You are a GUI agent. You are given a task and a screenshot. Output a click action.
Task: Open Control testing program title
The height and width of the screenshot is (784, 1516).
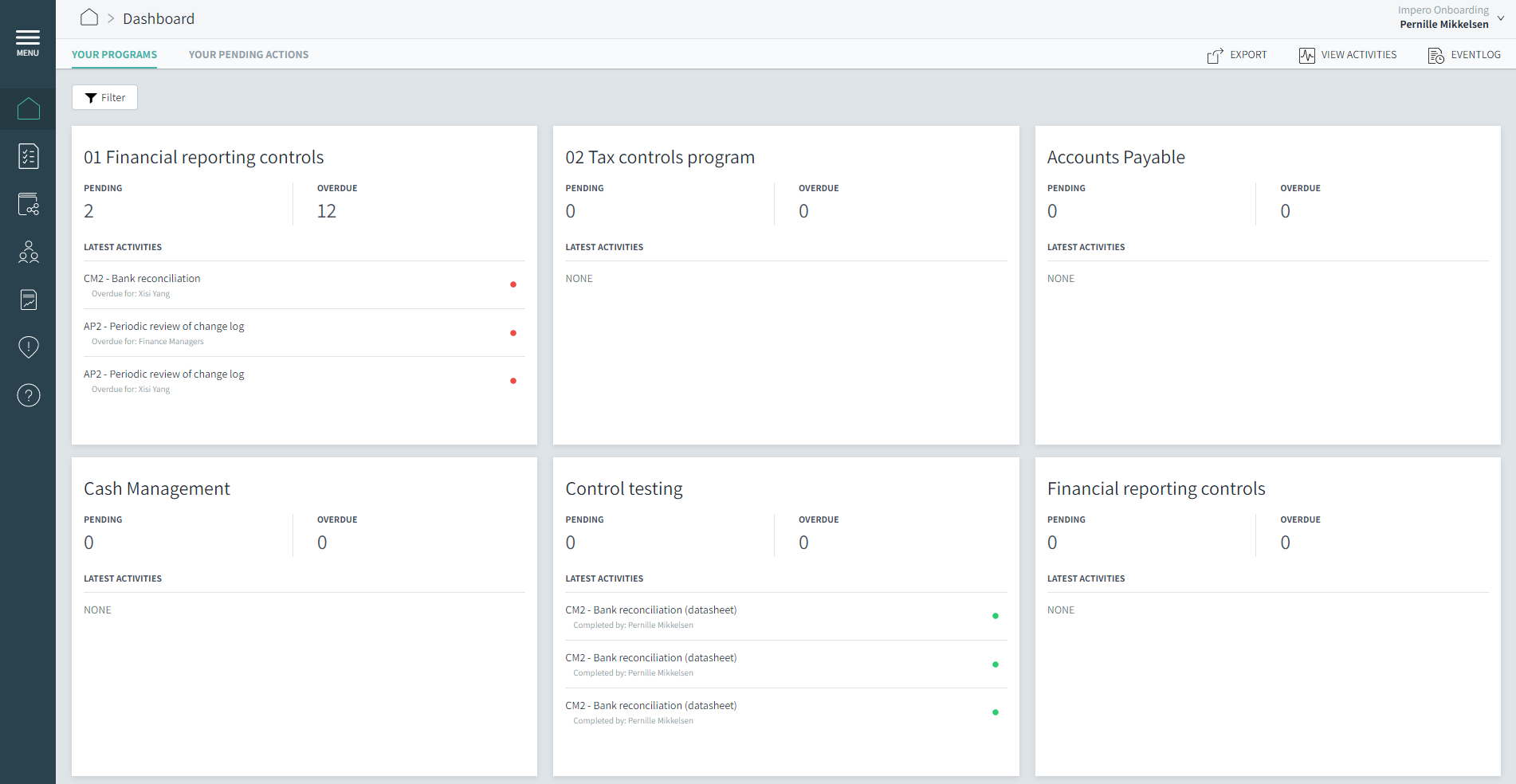tap(624, 488)
